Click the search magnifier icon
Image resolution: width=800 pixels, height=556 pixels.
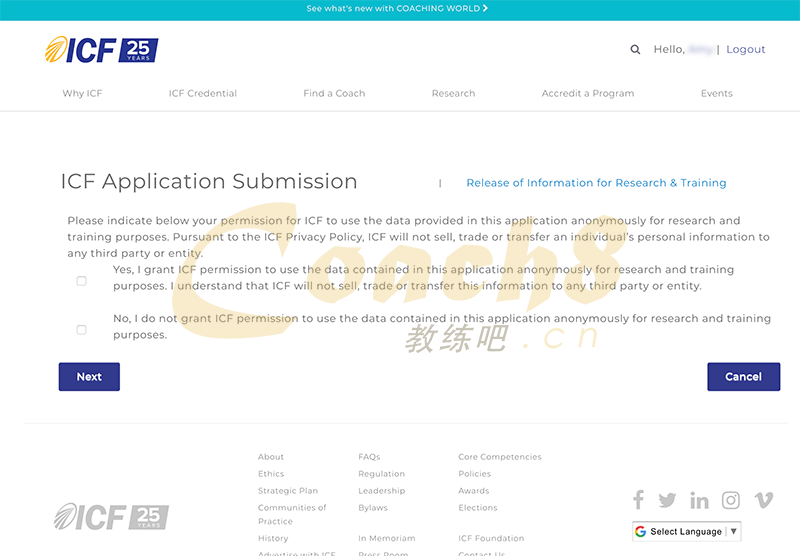[635, 49]
